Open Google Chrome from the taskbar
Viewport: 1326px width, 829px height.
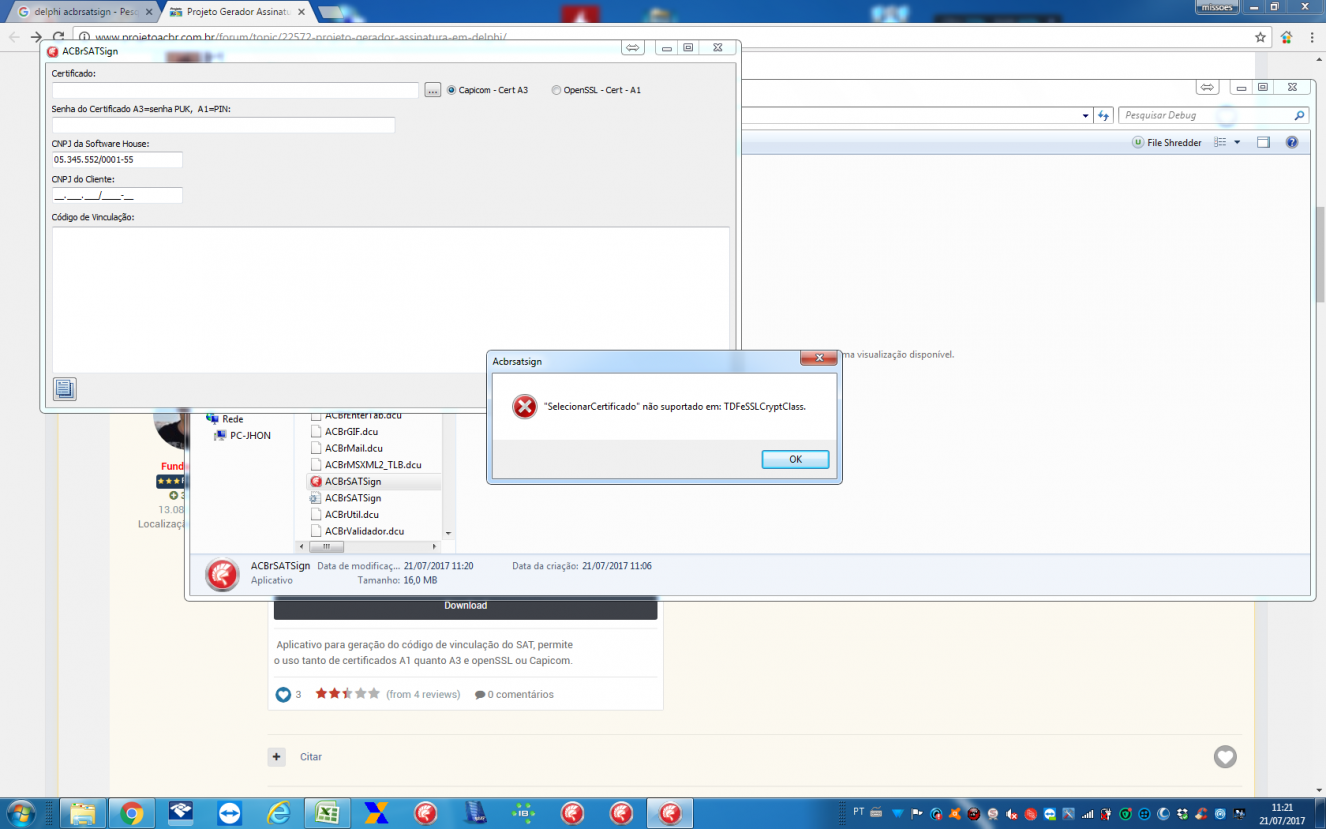coord(132,813)
